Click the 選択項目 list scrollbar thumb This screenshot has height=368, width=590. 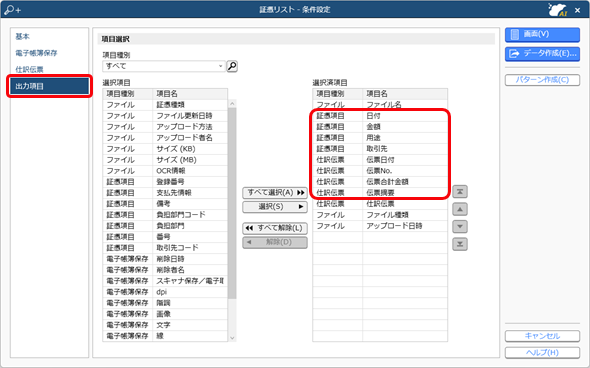(232, 203)
